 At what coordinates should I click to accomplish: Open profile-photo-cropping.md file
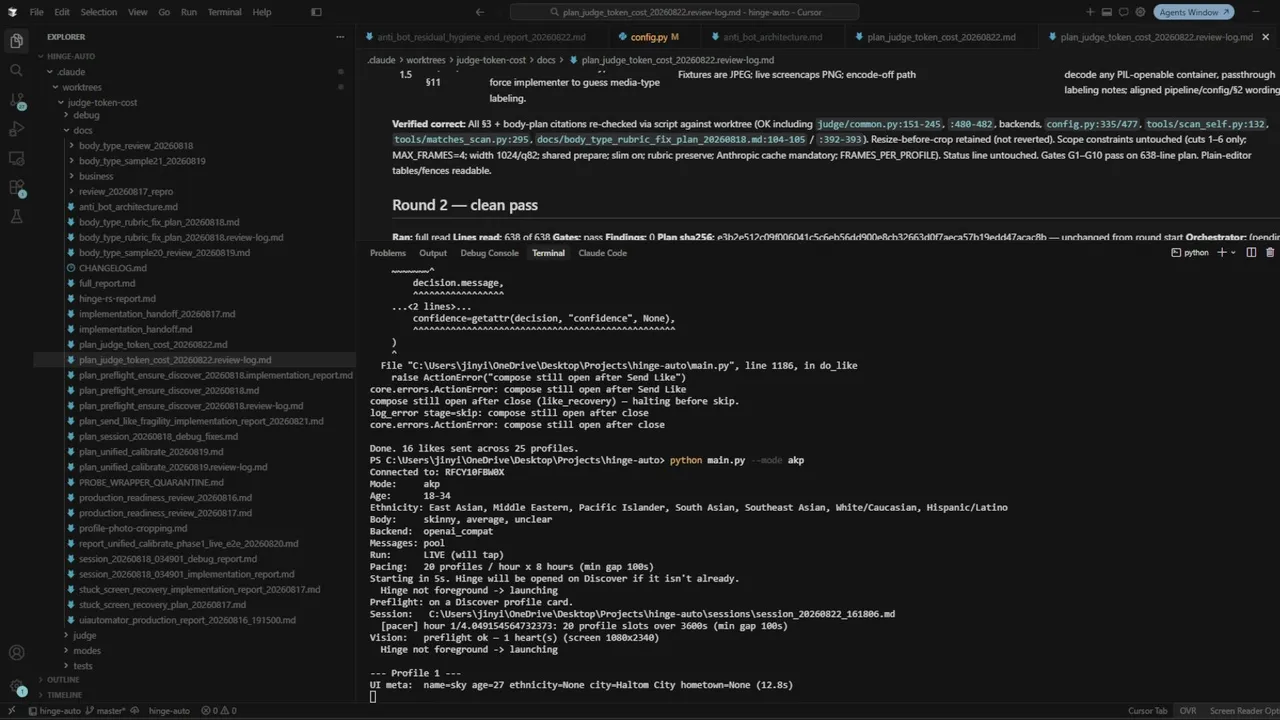tap(133, 528)
